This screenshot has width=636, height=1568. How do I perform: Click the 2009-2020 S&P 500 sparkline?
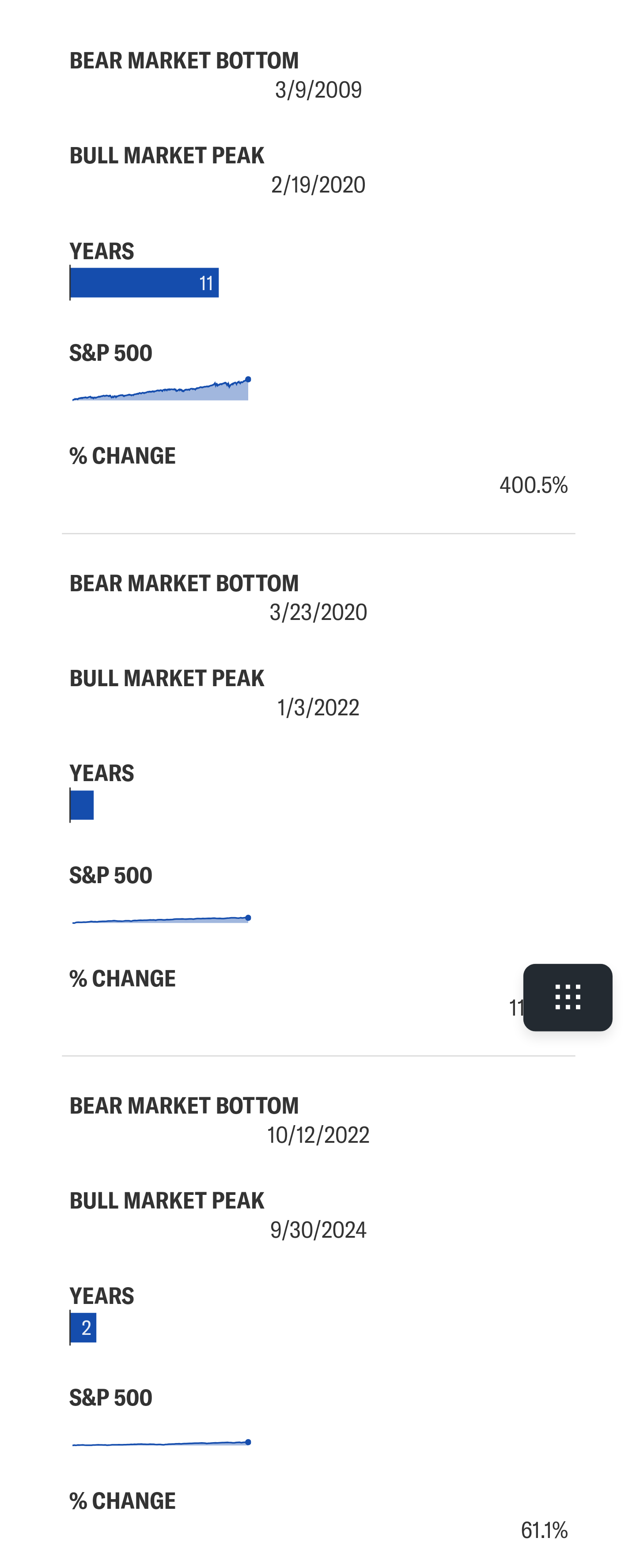point(161,388)
